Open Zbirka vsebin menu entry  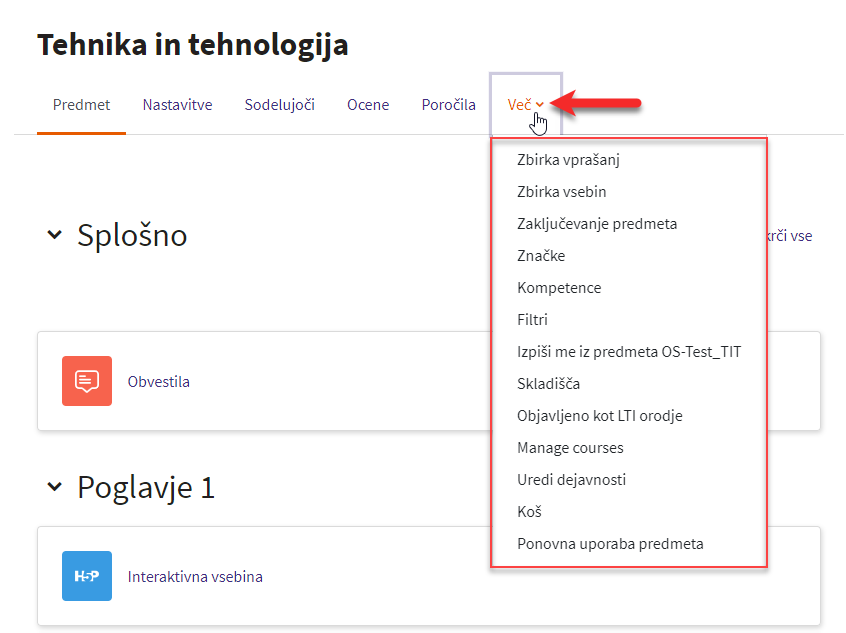[x=562, y=192]
